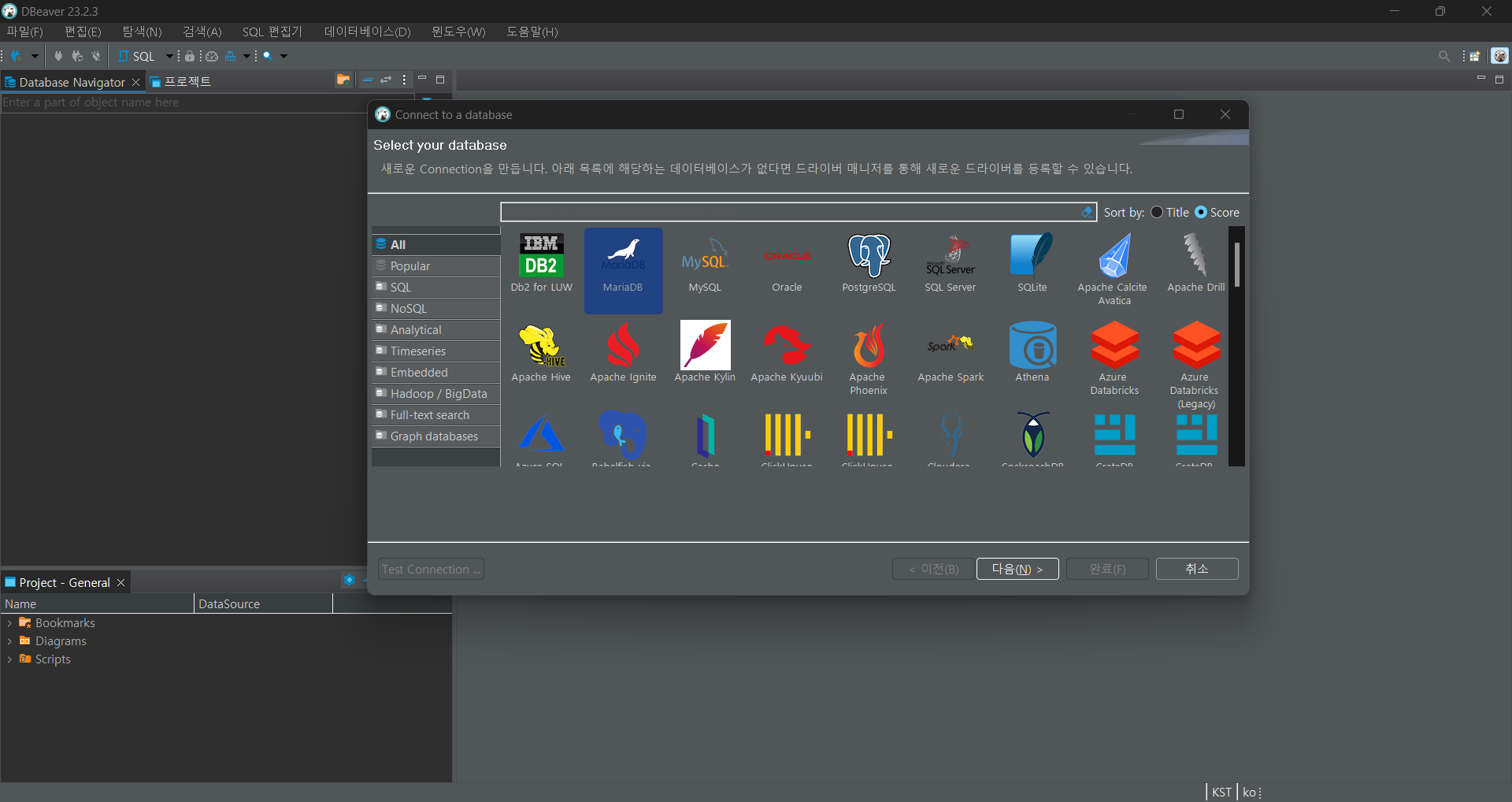Click the transaction lock icon in toolbar
This screenshot has width=1512, height=802.
pos(190,56)
